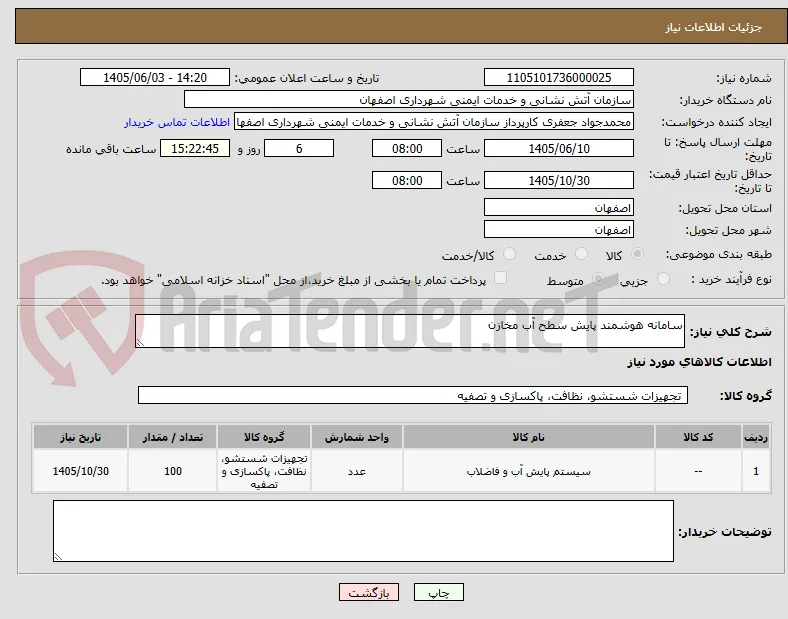
Task: Click the product code cell showing --
Action: click(698, 471)
